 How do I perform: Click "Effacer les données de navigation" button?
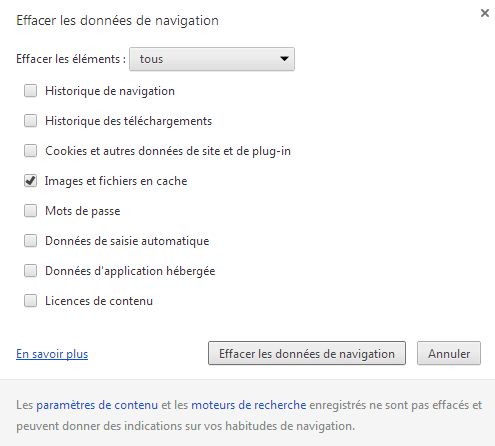tap(307, 353)
